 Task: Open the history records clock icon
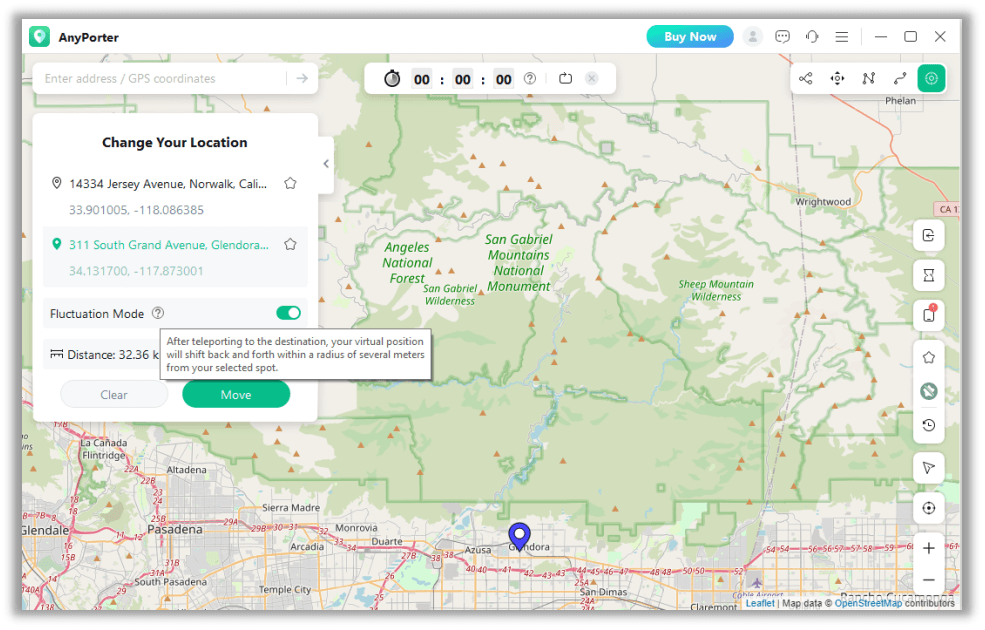click(x=928, y=425)
